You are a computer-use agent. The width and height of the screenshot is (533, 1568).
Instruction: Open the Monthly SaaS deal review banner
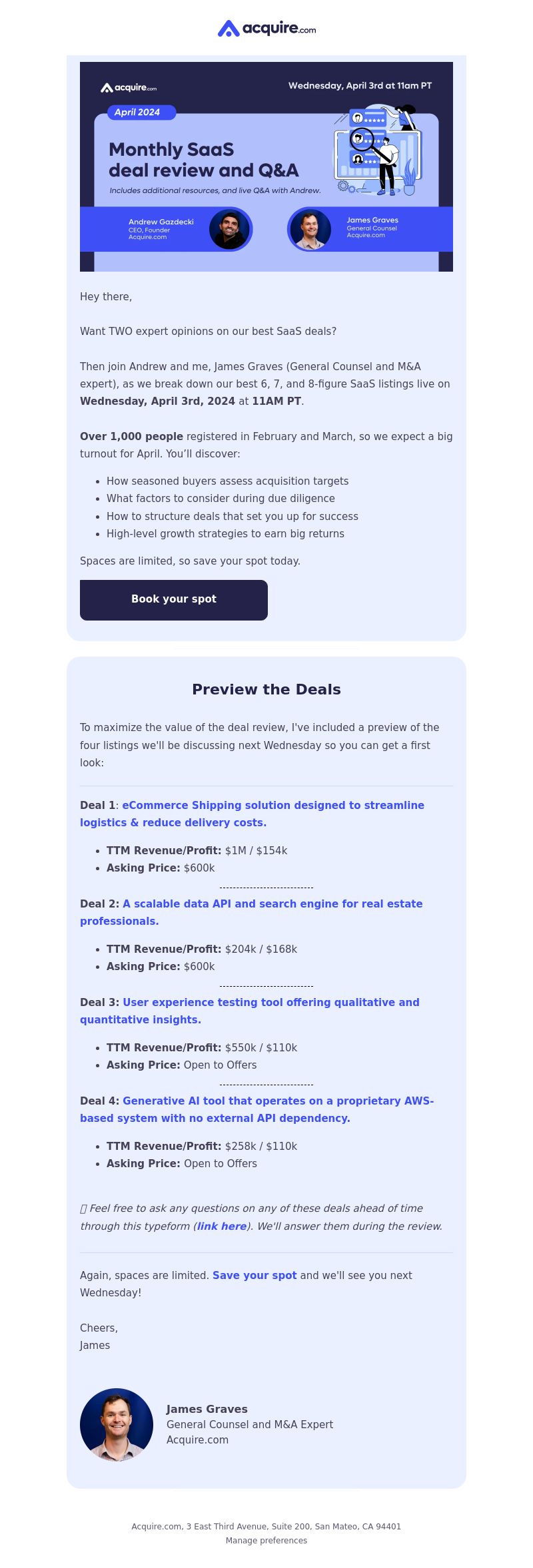point(266,166)
